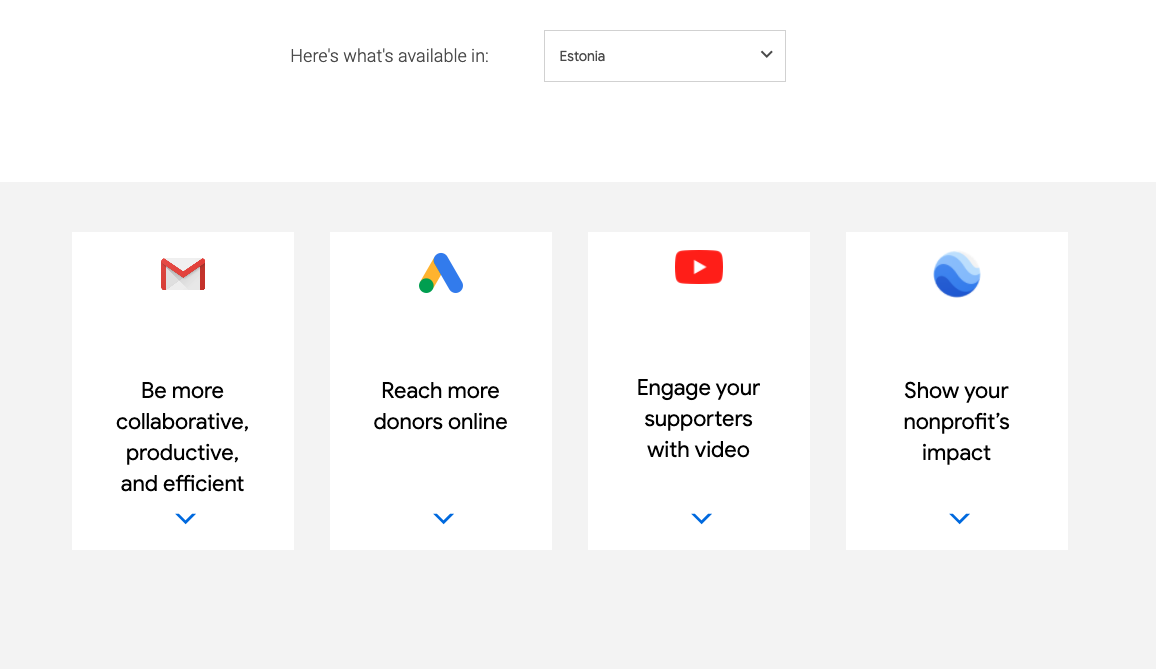Click the "Show your nonprofit's impact" heading

(x=957, y=421)
